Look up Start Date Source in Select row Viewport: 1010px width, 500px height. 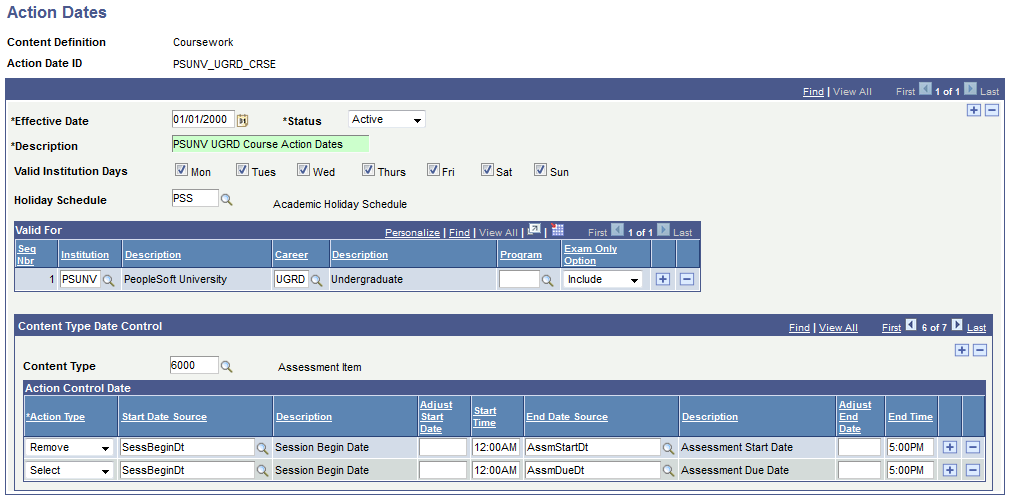[262, 470]
